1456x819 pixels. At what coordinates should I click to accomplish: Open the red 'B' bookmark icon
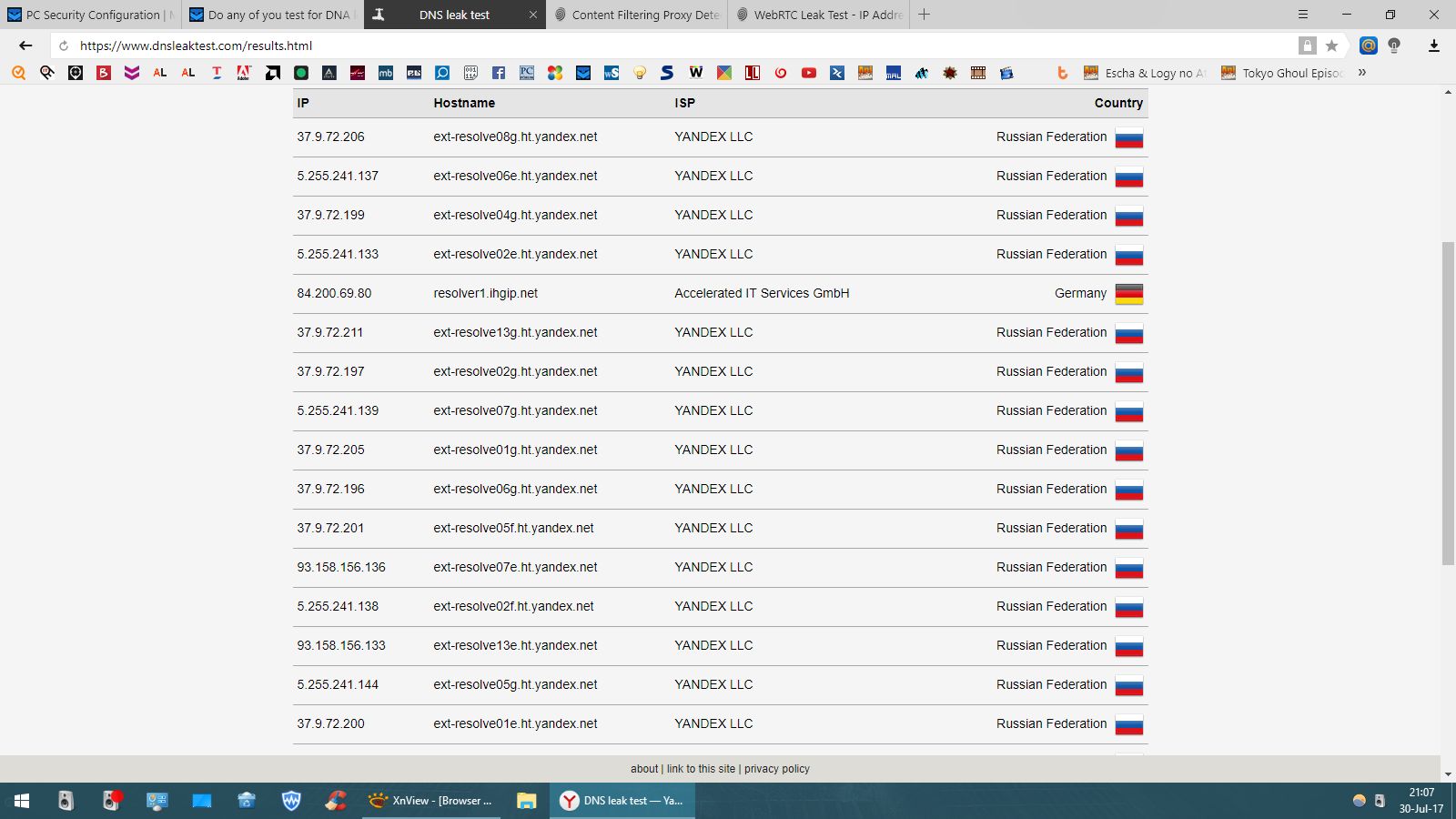point(104,73)
